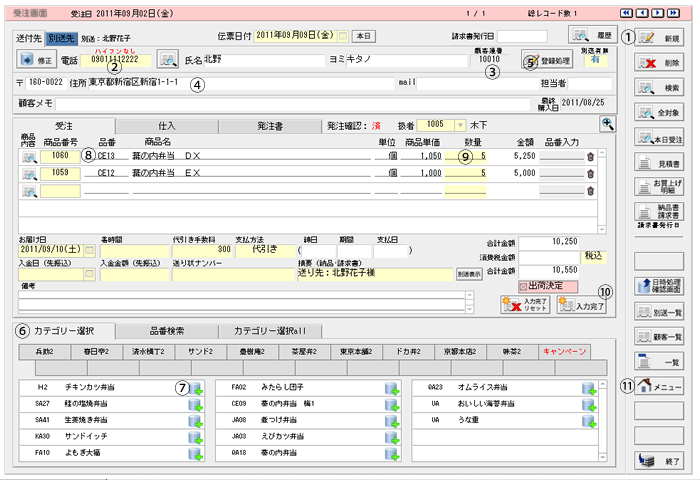This screenshot has width=700, height=480.
Task: Go to メニュー with the house icon
Action: pyautogui.click(x=660, y=387)
